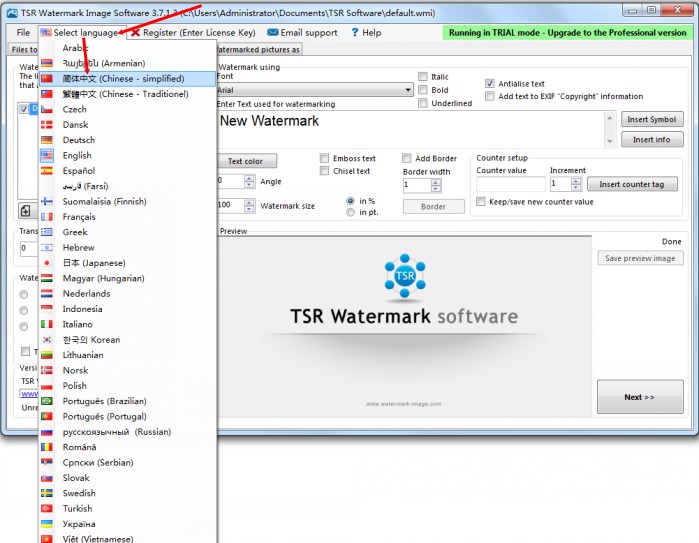
Task: Adjust Border width stepper
Action: (x=436, y=185)
